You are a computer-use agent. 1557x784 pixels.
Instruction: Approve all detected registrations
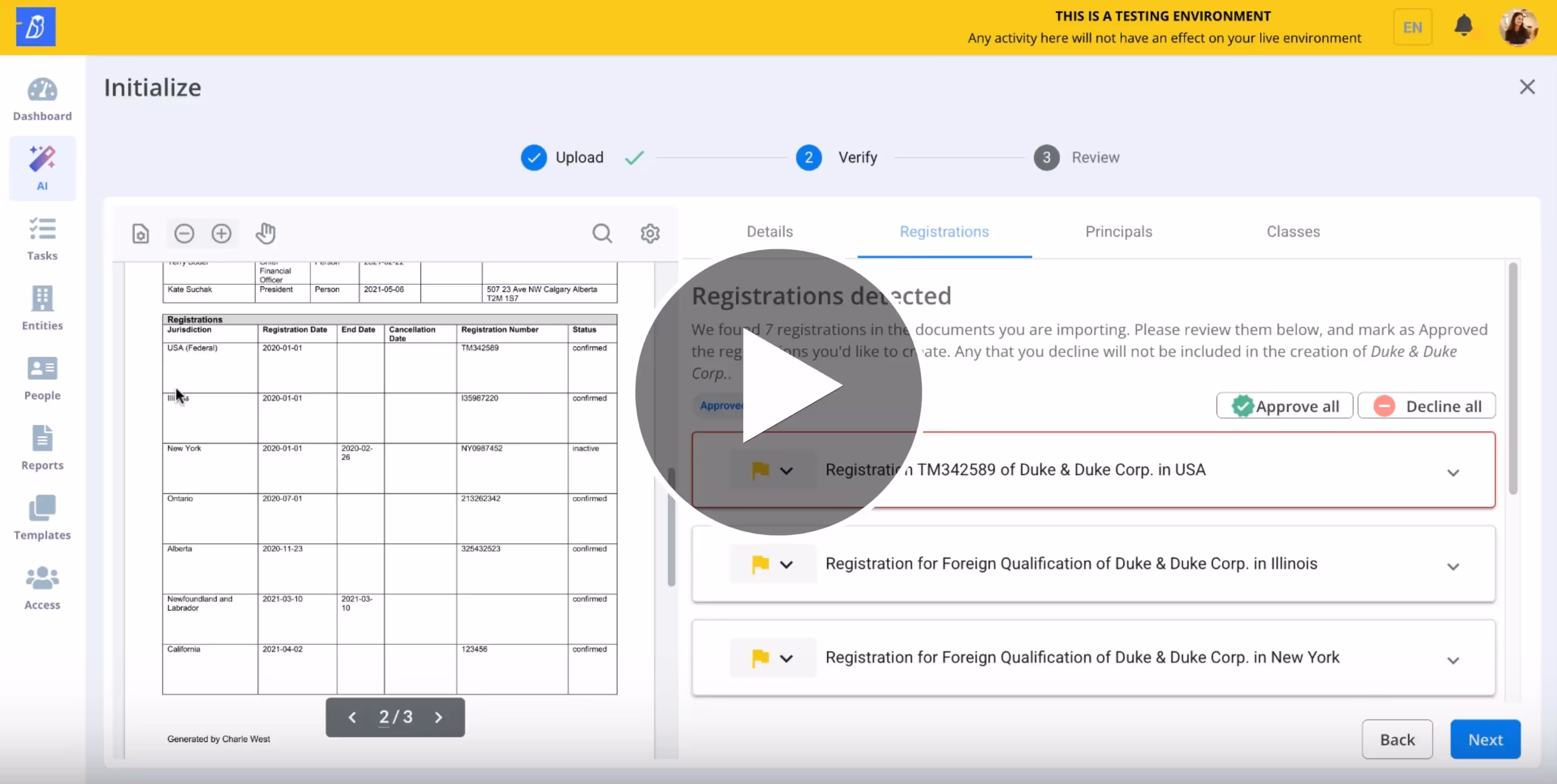pyautogui.click(x=1284, y=406)
